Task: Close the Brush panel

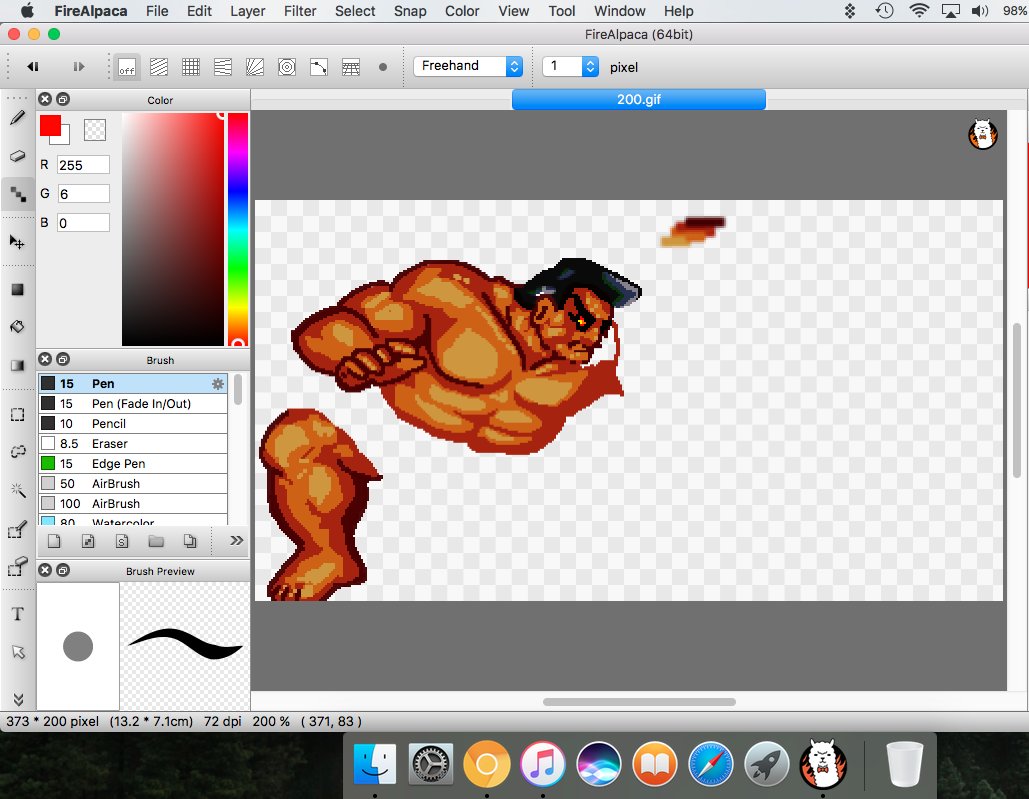Action: (x=45, y=359)
